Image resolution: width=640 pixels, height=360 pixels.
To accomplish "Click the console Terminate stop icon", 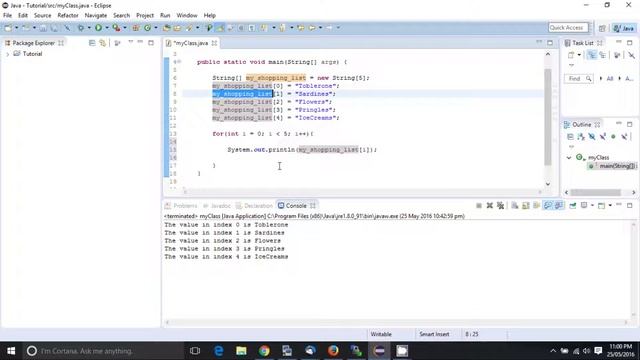I will 479,206.
